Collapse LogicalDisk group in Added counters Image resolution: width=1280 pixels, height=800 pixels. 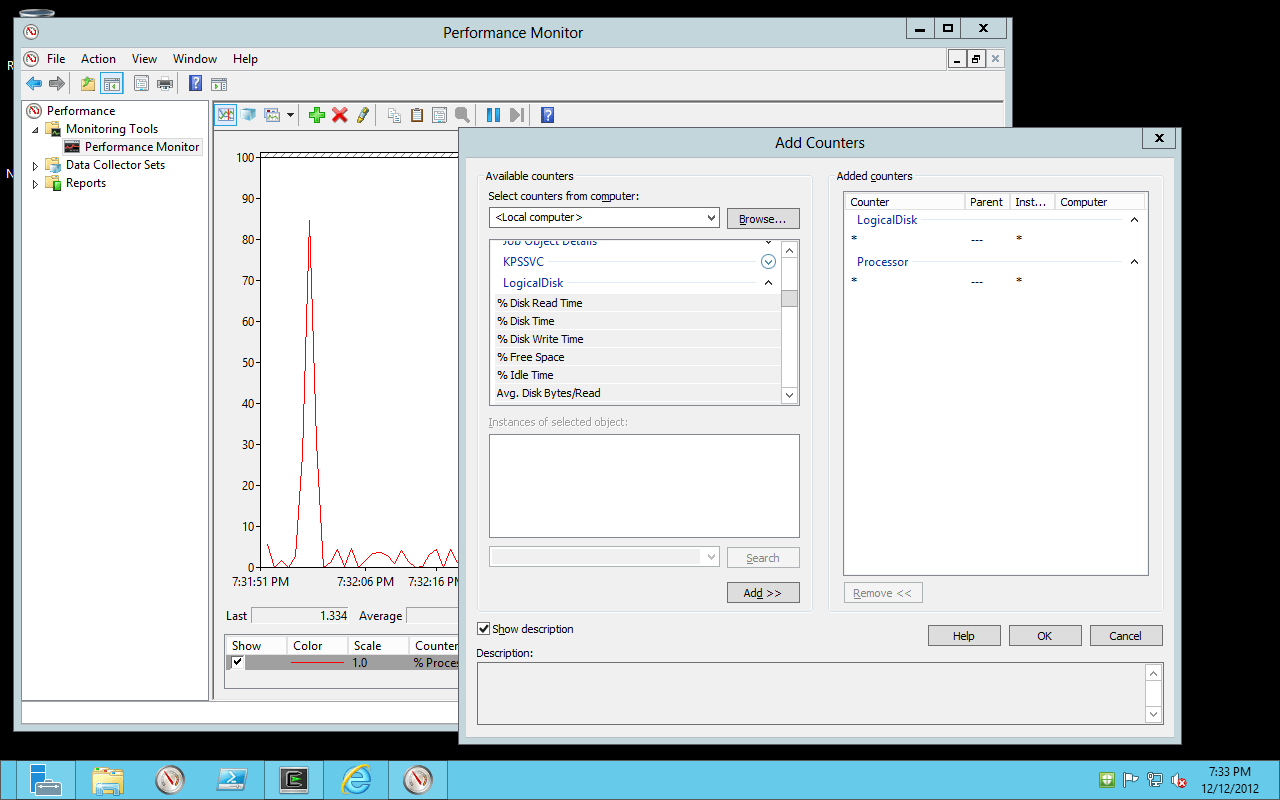(1134, 220)
